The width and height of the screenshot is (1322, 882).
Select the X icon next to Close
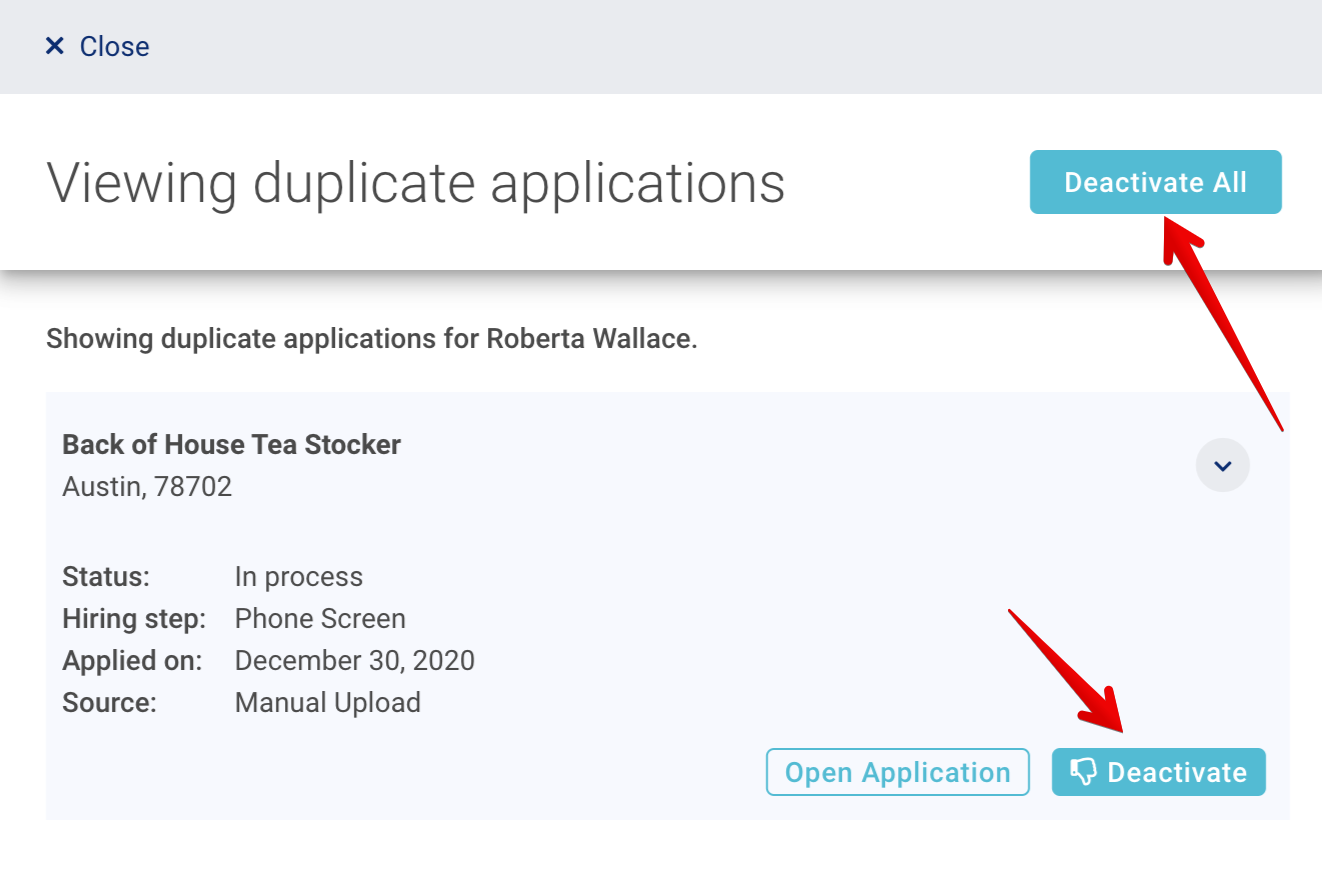coord(55,46)
